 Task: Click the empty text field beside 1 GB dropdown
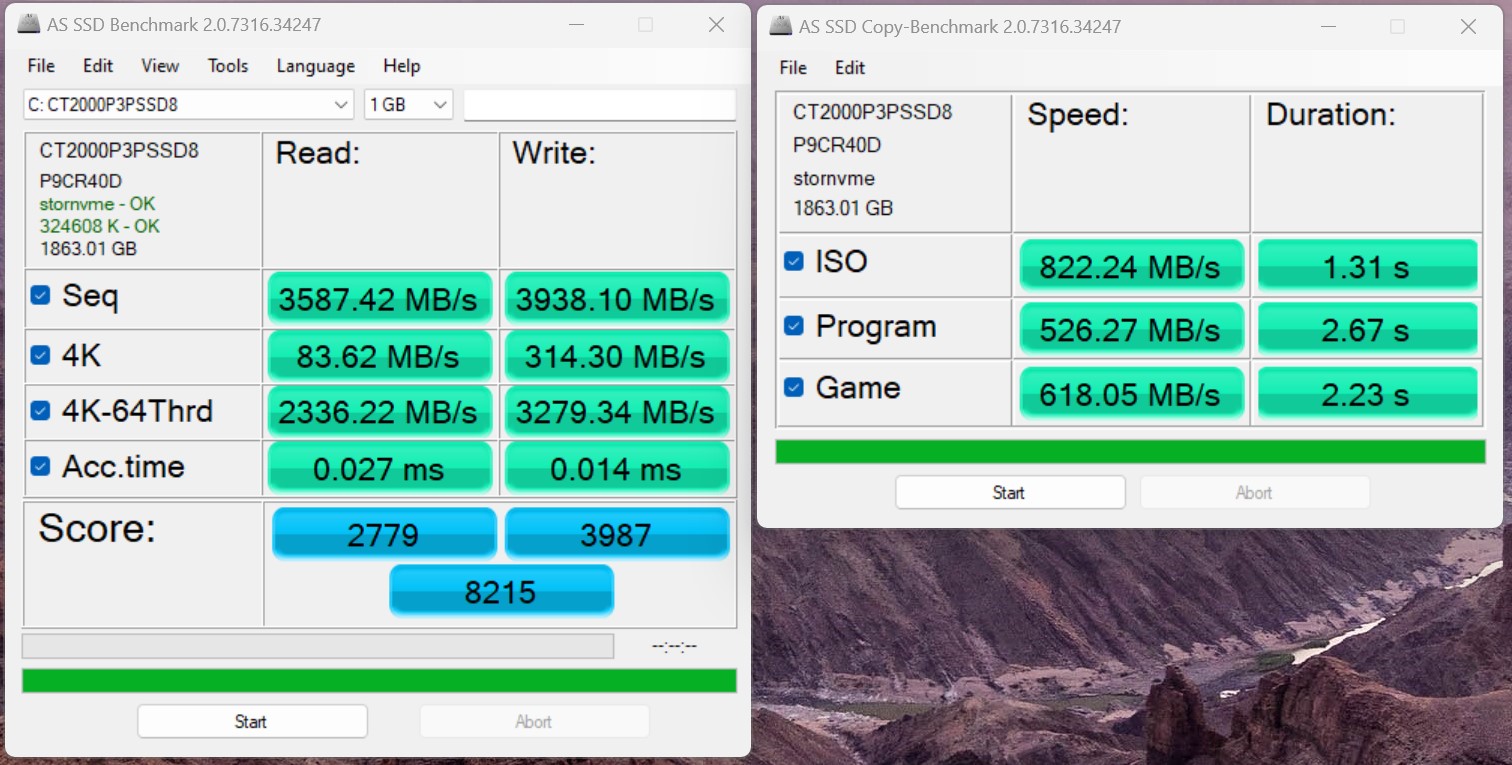coord(600,104)
